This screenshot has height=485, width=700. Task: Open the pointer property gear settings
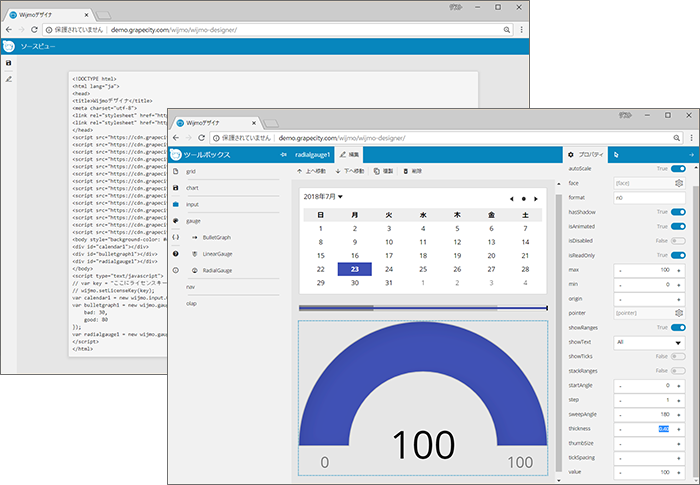point(679,313)
